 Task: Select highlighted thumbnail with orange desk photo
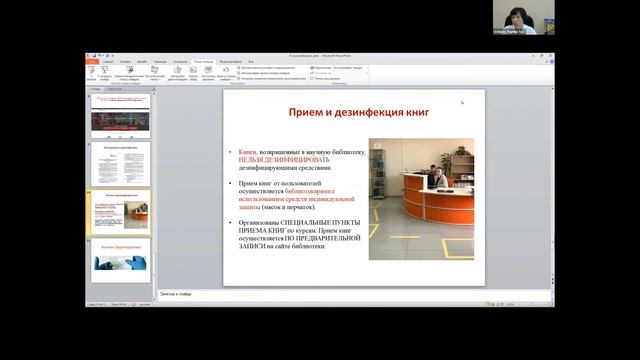point(120,212)
